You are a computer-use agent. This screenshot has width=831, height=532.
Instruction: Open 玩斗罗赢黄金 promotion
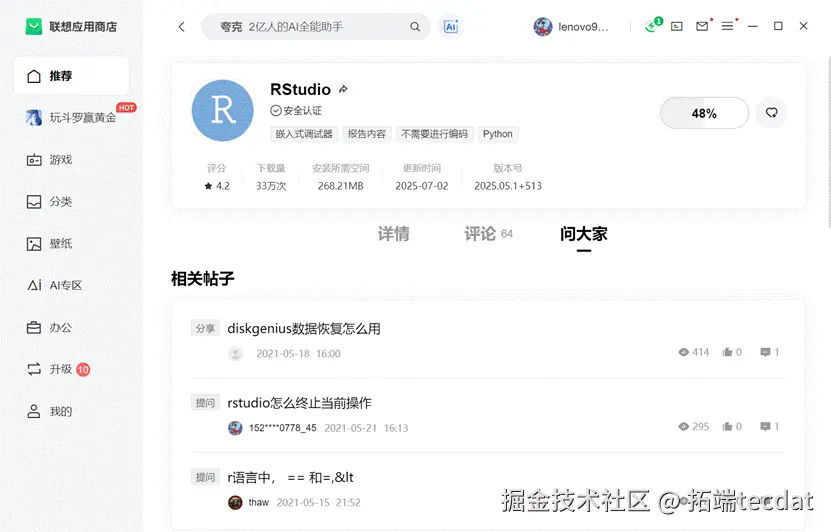71,117
